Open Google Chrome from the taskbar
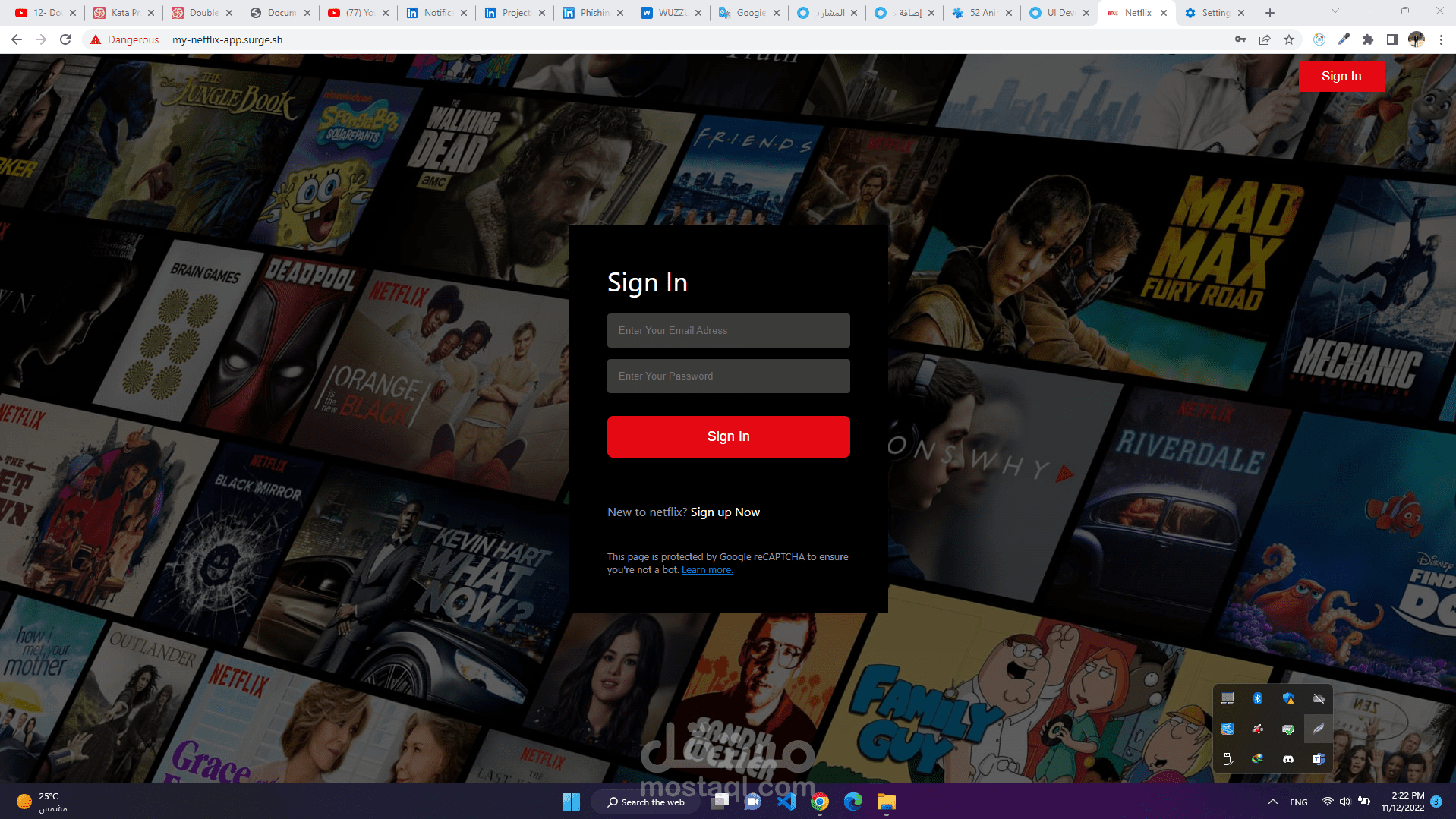The image size is (1456, 819). tap(820, 802)
